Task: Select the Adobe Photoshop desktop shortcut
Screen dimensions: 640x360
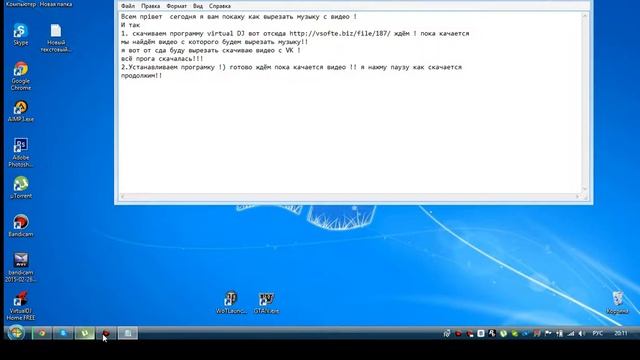Action: 20,153
